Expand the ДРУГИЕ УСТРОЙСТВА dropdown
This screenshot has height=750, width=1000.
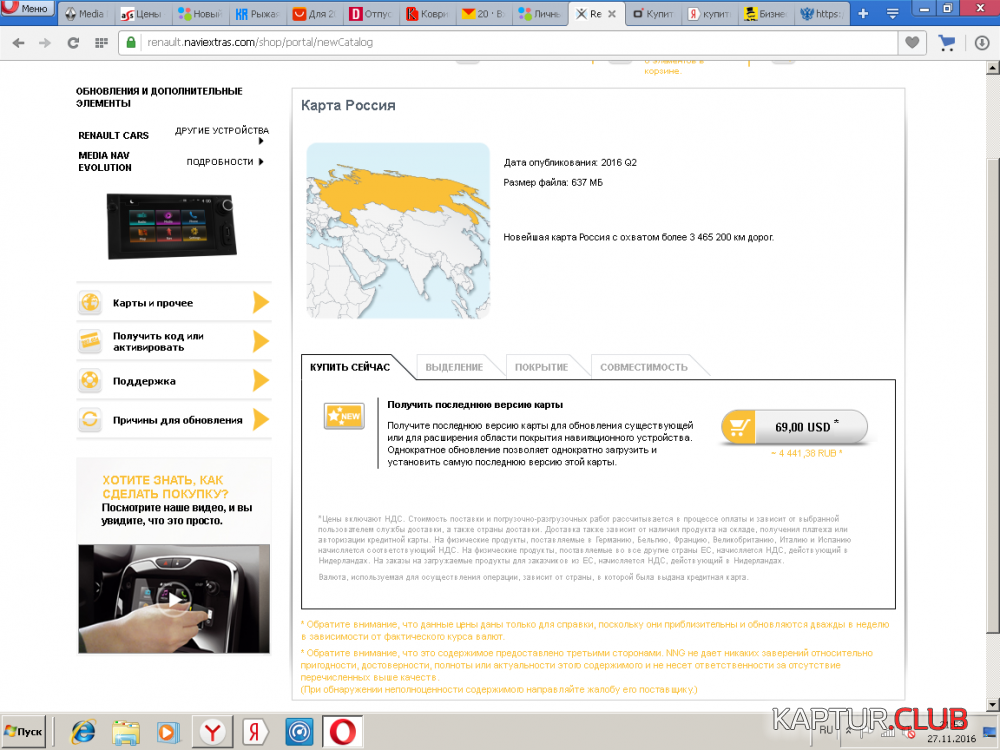222,131
